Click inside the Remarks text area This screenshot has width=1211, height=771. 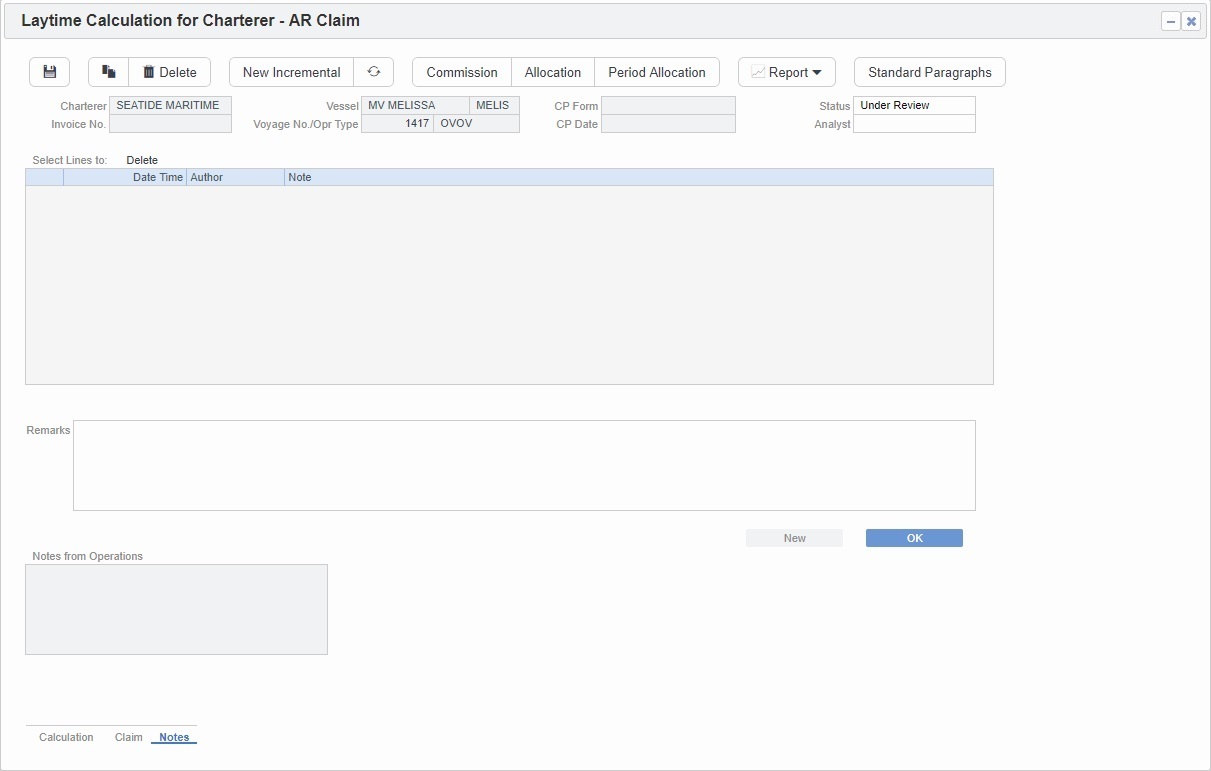pyautogui.click(x=524, y=465)
